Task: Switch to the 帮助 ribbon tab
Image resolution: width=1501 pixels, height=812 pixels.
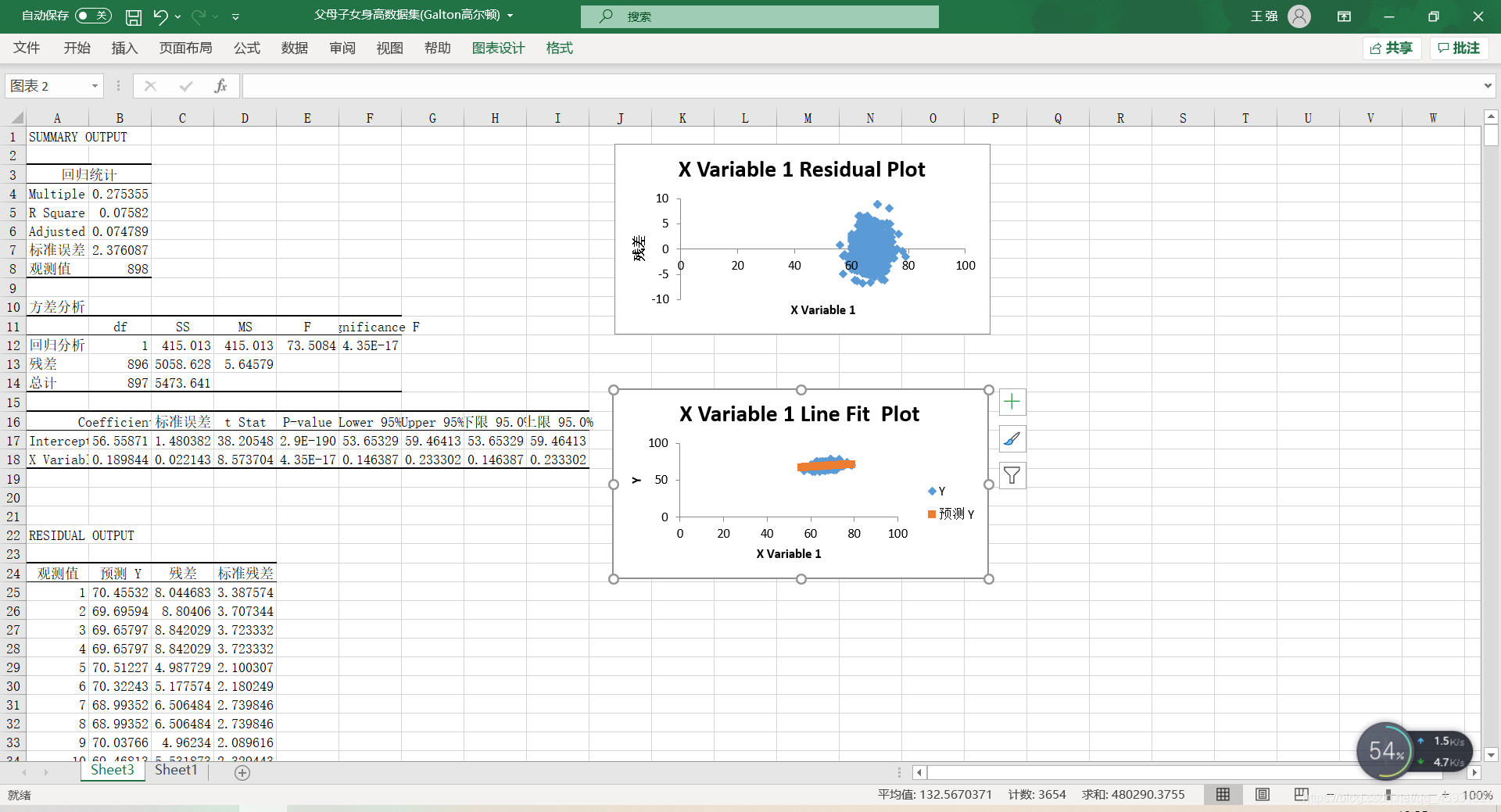Action: pos(438,48)
